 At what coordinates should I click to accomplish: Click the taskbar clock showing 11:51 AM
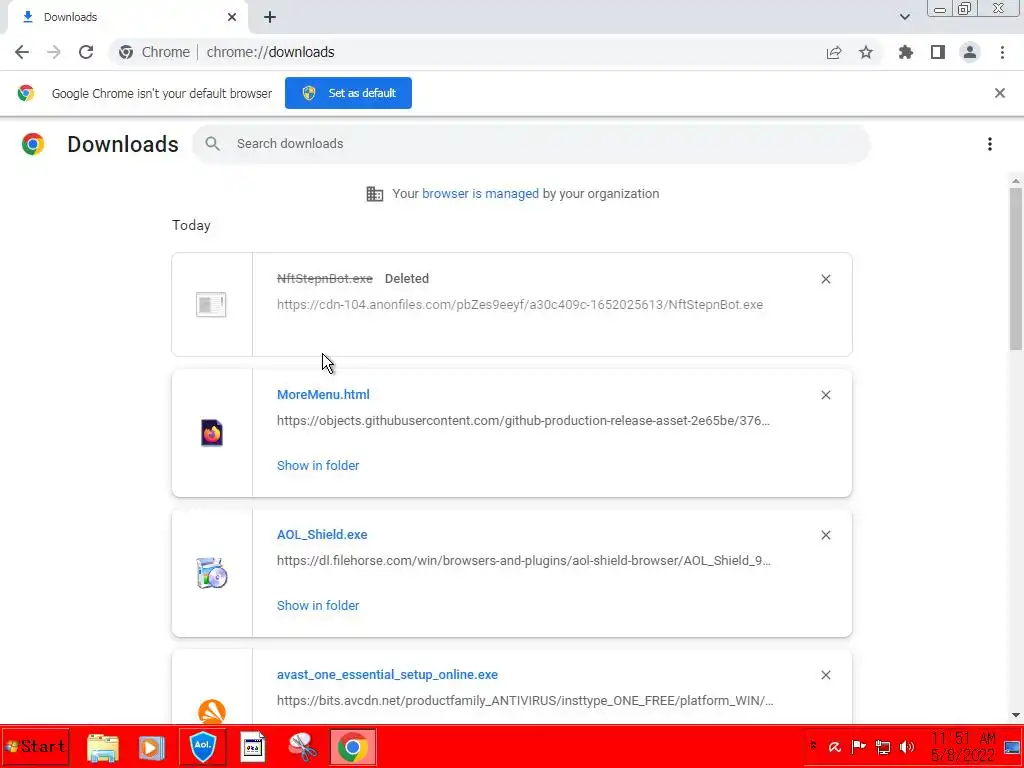click(963, 747)
